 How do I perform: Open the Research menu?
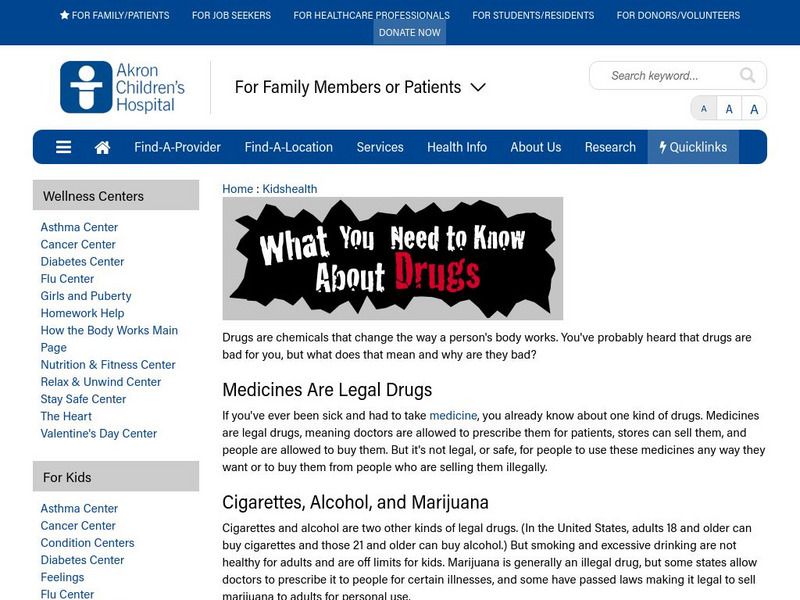[x=610, y=147]
